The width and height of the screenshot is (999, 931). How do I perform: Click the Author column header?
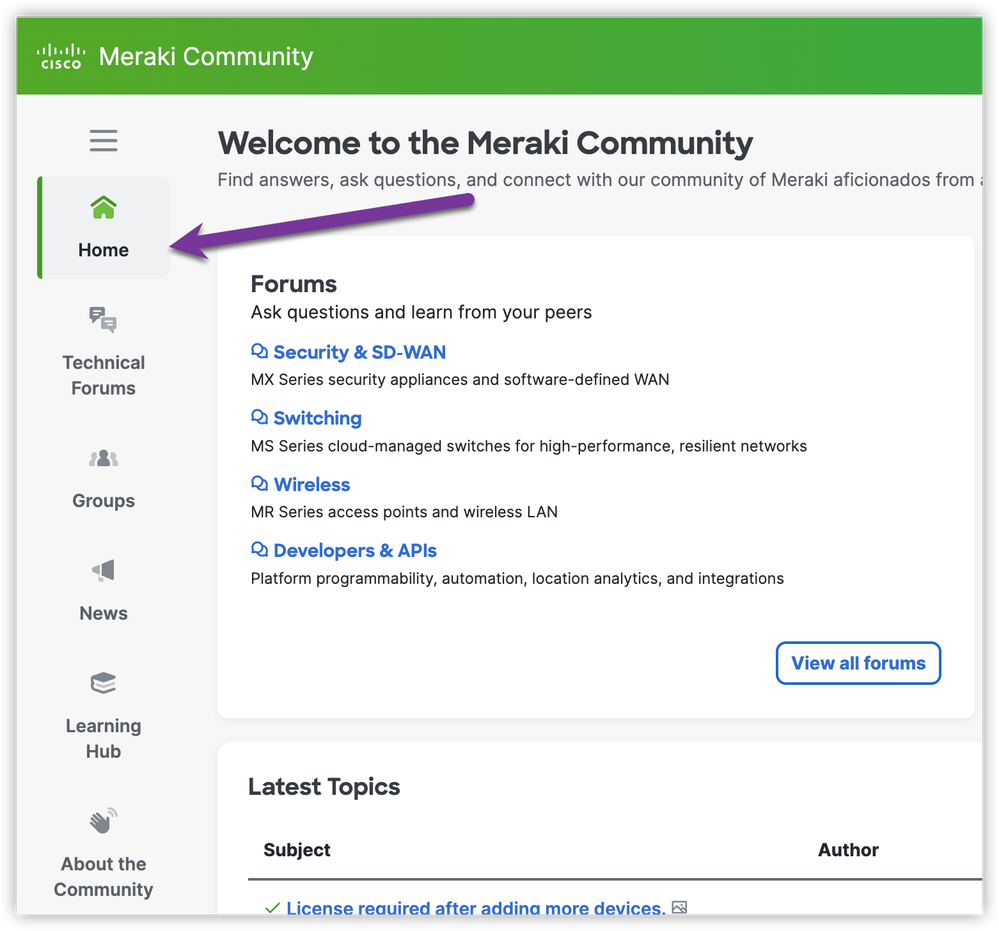tap(848, 850)
